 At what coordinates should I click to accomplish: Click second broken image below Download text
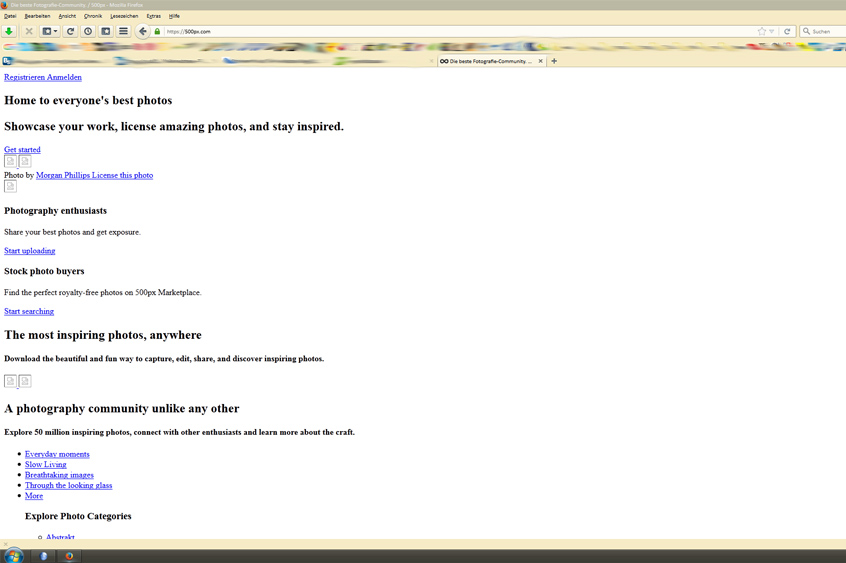point(25,381)
